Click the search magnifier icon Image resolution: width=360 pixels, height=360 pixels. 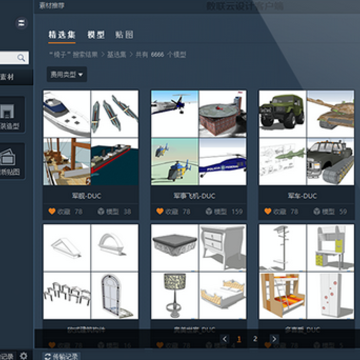coord(21,58)
